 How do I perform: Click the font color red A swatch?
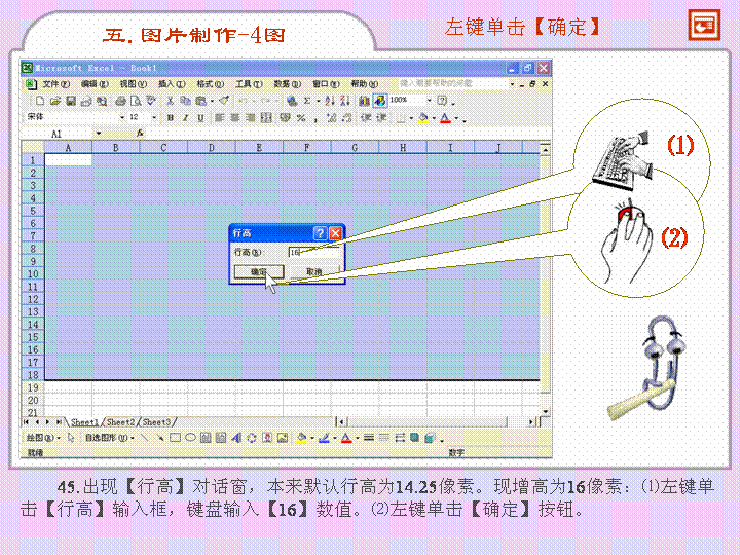point(445,117)
